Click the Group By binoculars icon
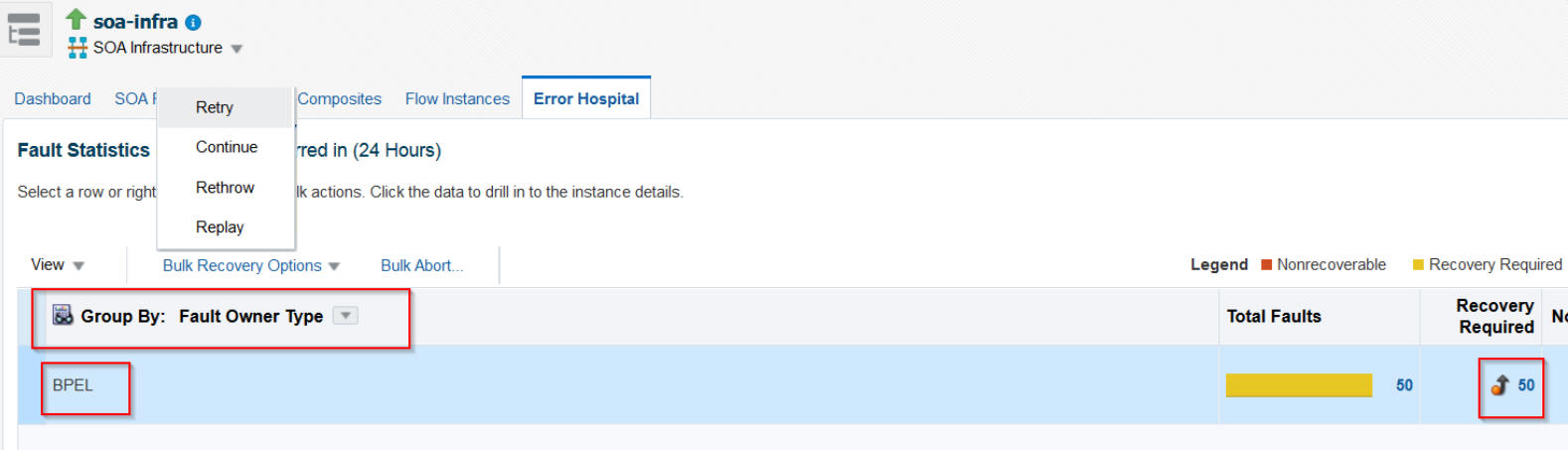Screen dimensions: 1568x450 [x=63, y=315]
